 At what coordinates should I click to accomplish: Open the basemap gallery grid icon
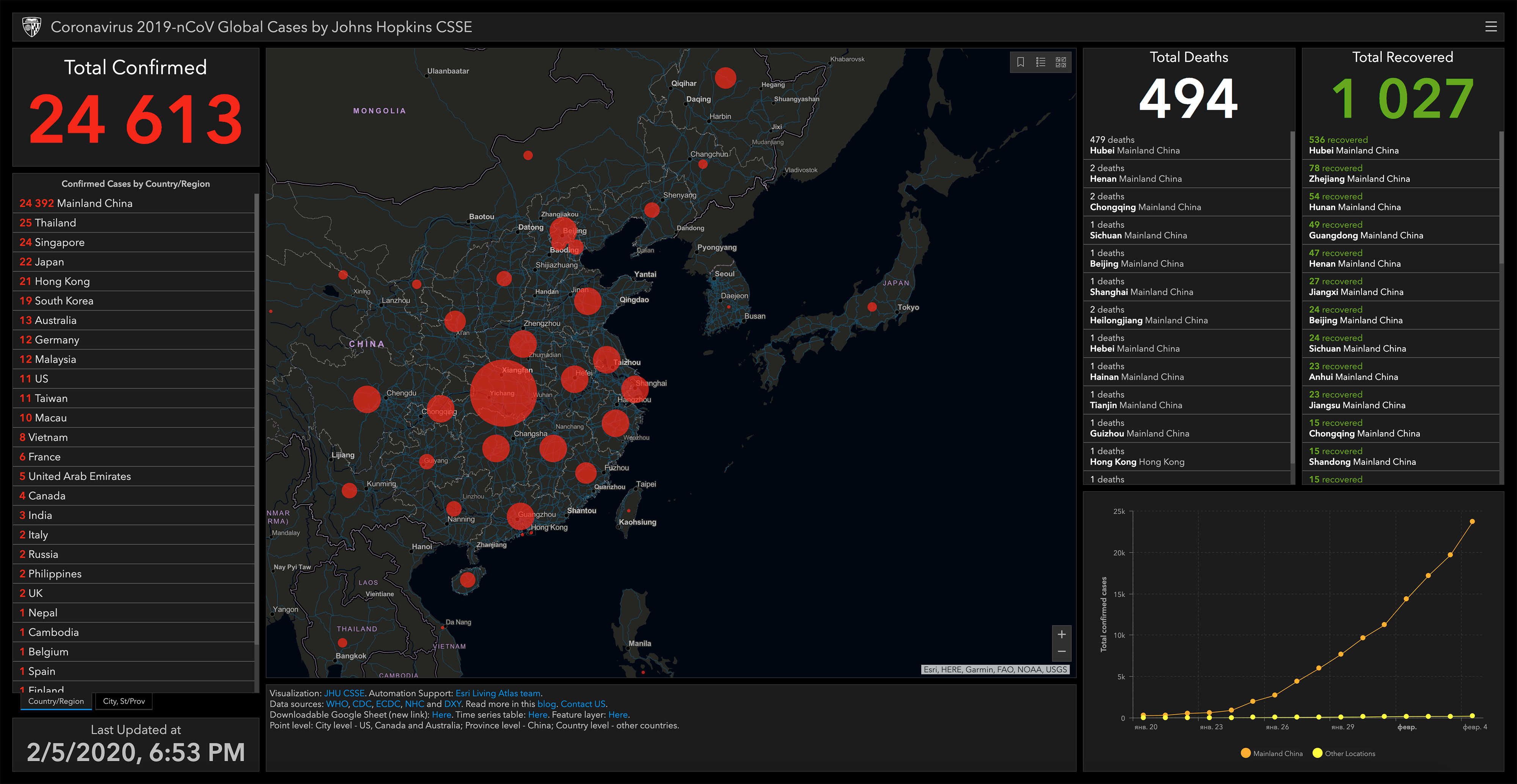1061,62
